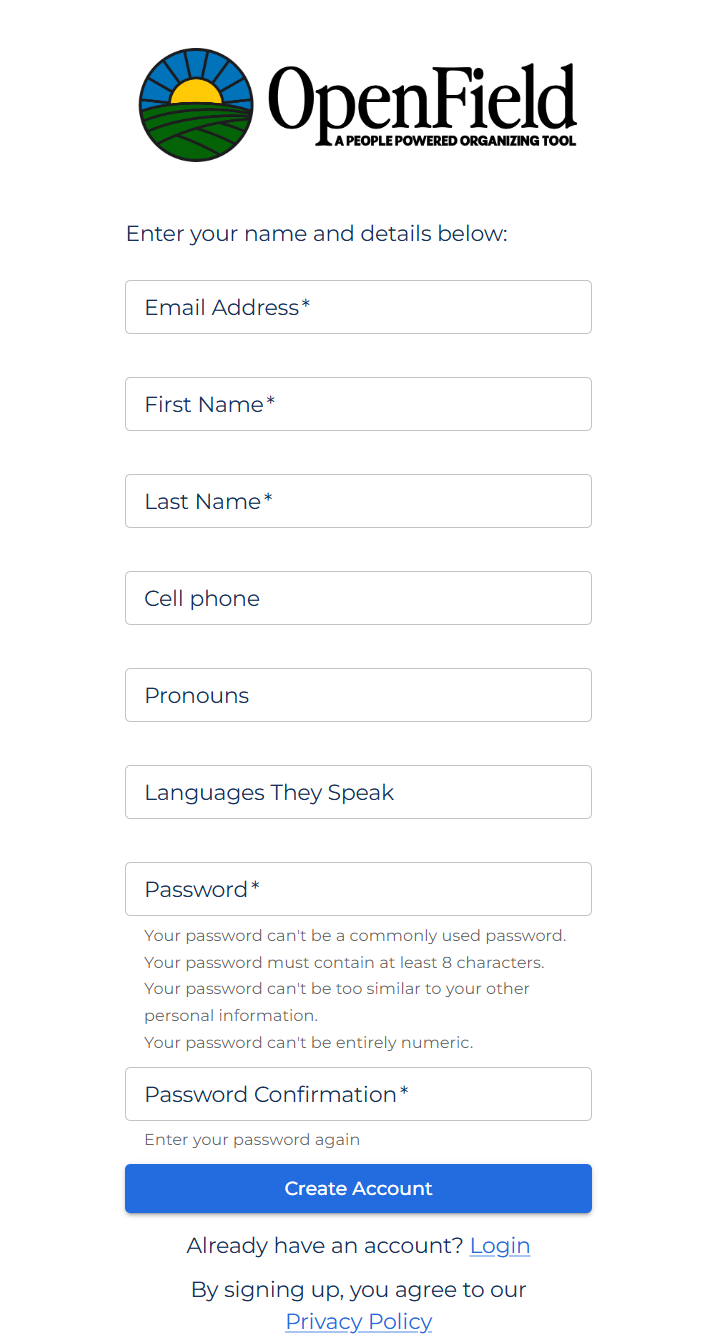Click the 'Already have an account?' text

pyautogui.click(x=325, y=1246)
